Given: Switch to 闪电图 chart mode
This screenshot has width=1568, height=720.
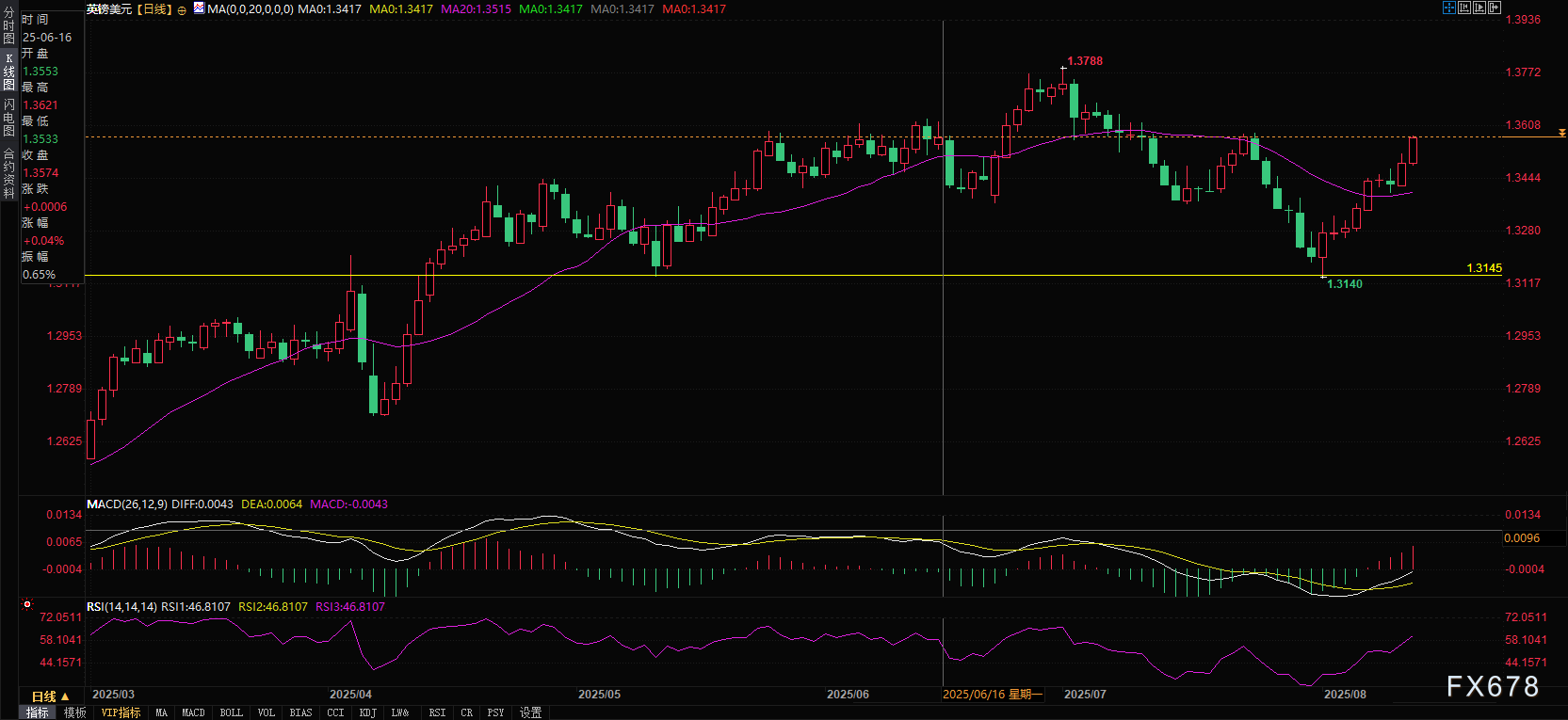Looking at the screenshot, I should pos(8,118).
